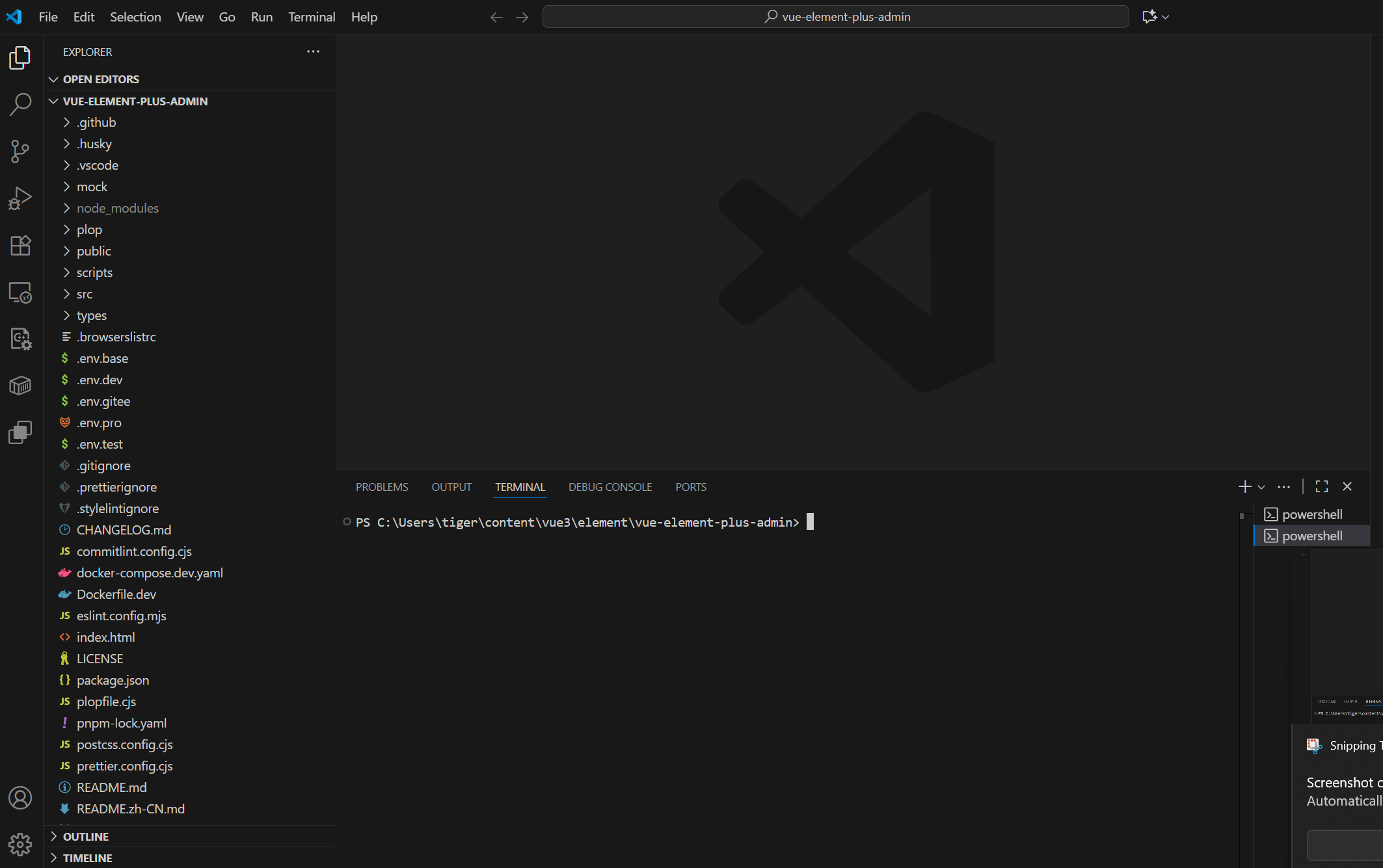The height and width of the screenshot is (868, 1383).
Task: Open the Source Control view
Action: (20, 151)
